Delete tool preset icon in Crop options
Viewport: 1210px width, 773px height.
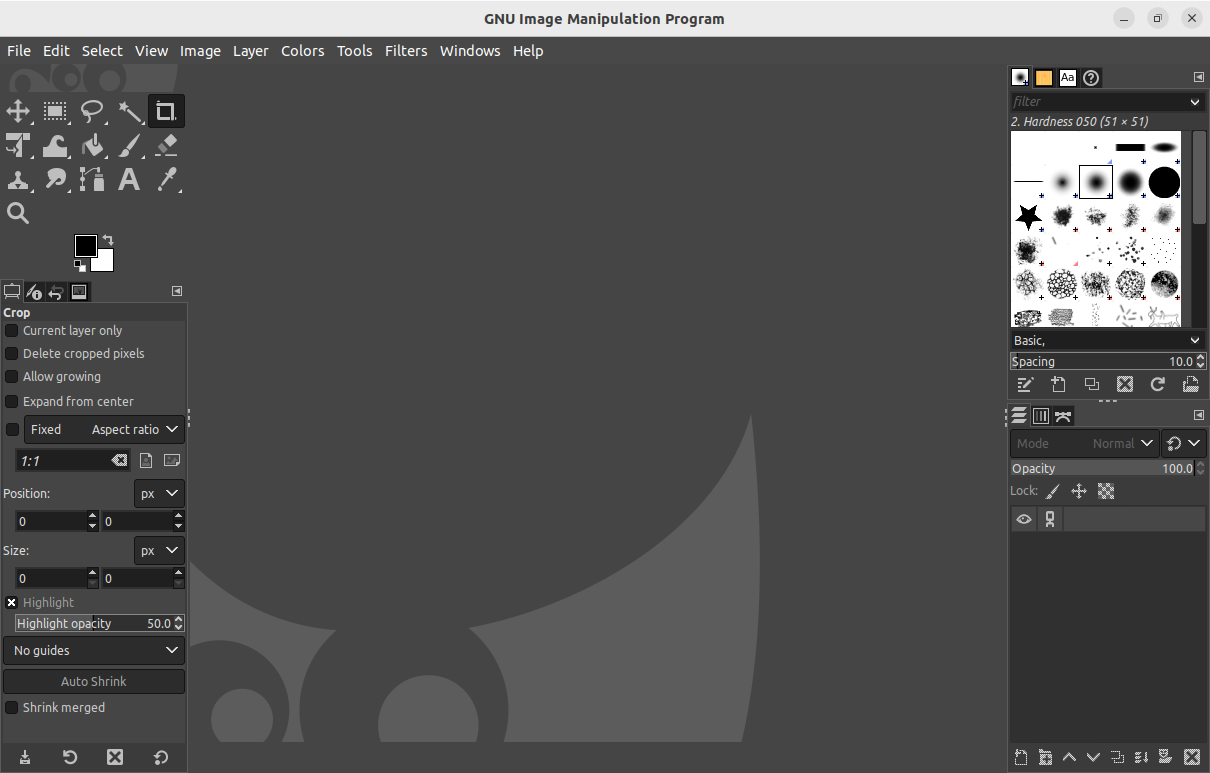pyautogui.click(x=115, y=757)
